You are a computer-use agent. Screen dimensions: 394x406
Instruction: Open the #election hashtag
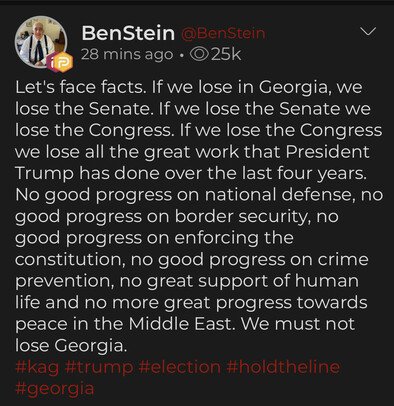[180, 367]
